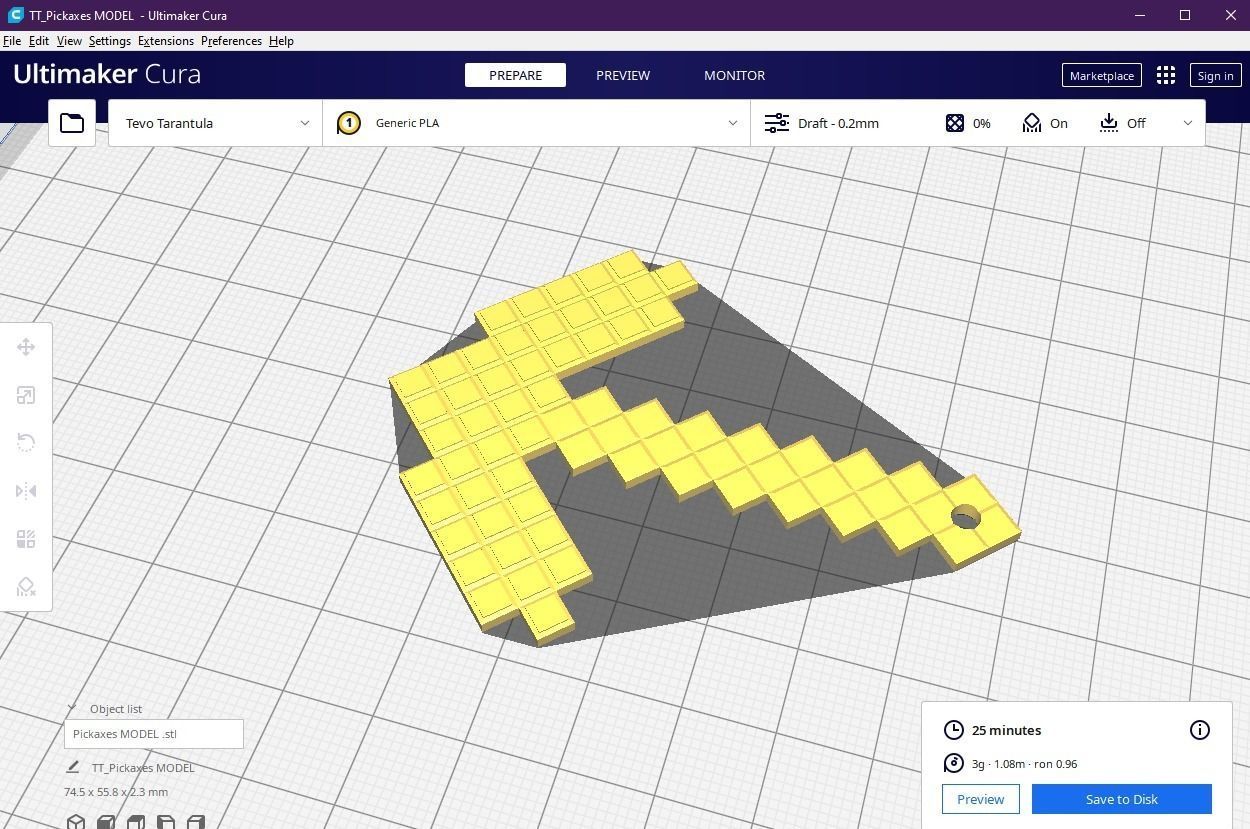Click the Preview button in slice panel
Viewport: 1250px width, 829px height.
(x=980, y=799)
